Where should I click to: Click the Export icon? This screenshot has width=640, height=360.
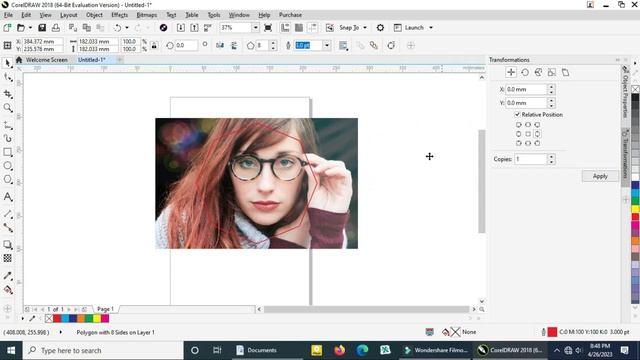coord(194,28)
